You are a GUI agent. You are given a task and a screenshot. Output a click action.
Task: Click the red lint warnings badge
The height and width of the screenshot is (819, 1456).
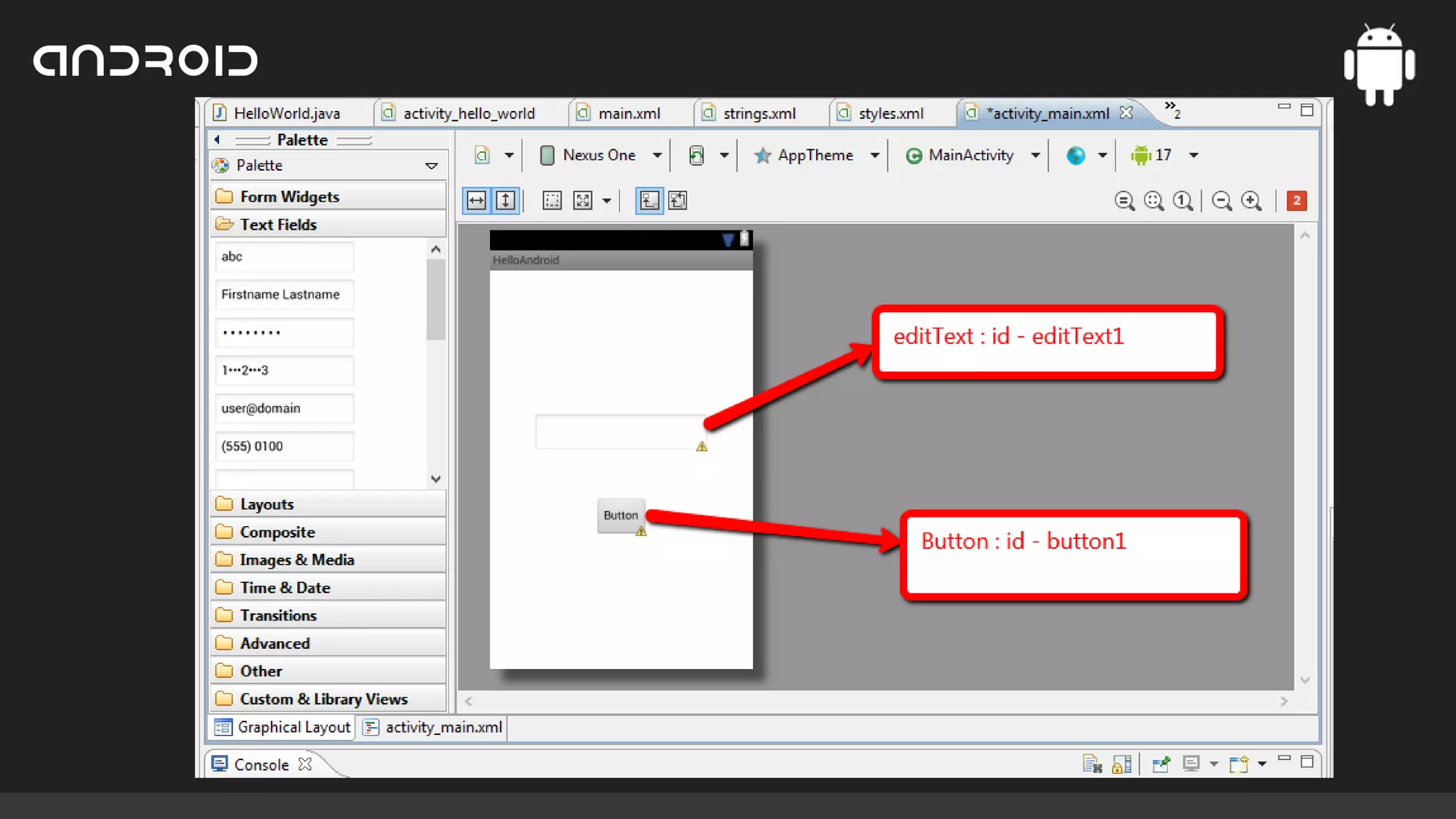point(1297,200)
